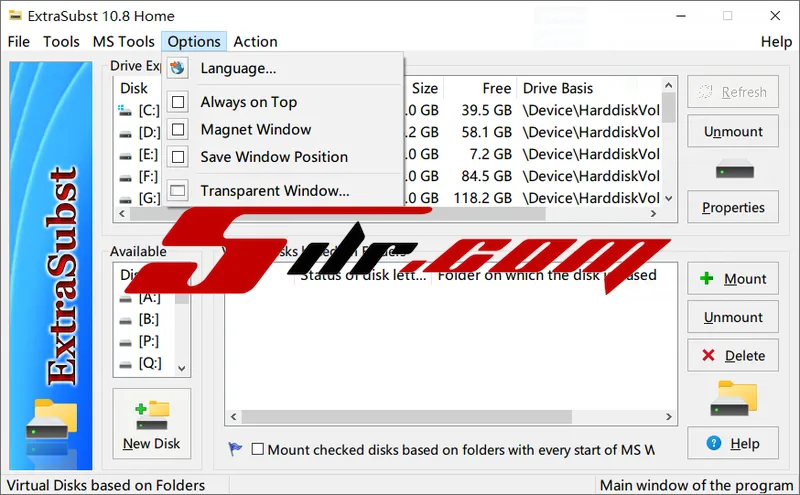Select the [P:] available letter icon
The width and height of the screenshot is (800, 495).
pyautogui.click(x=126, y=342)
